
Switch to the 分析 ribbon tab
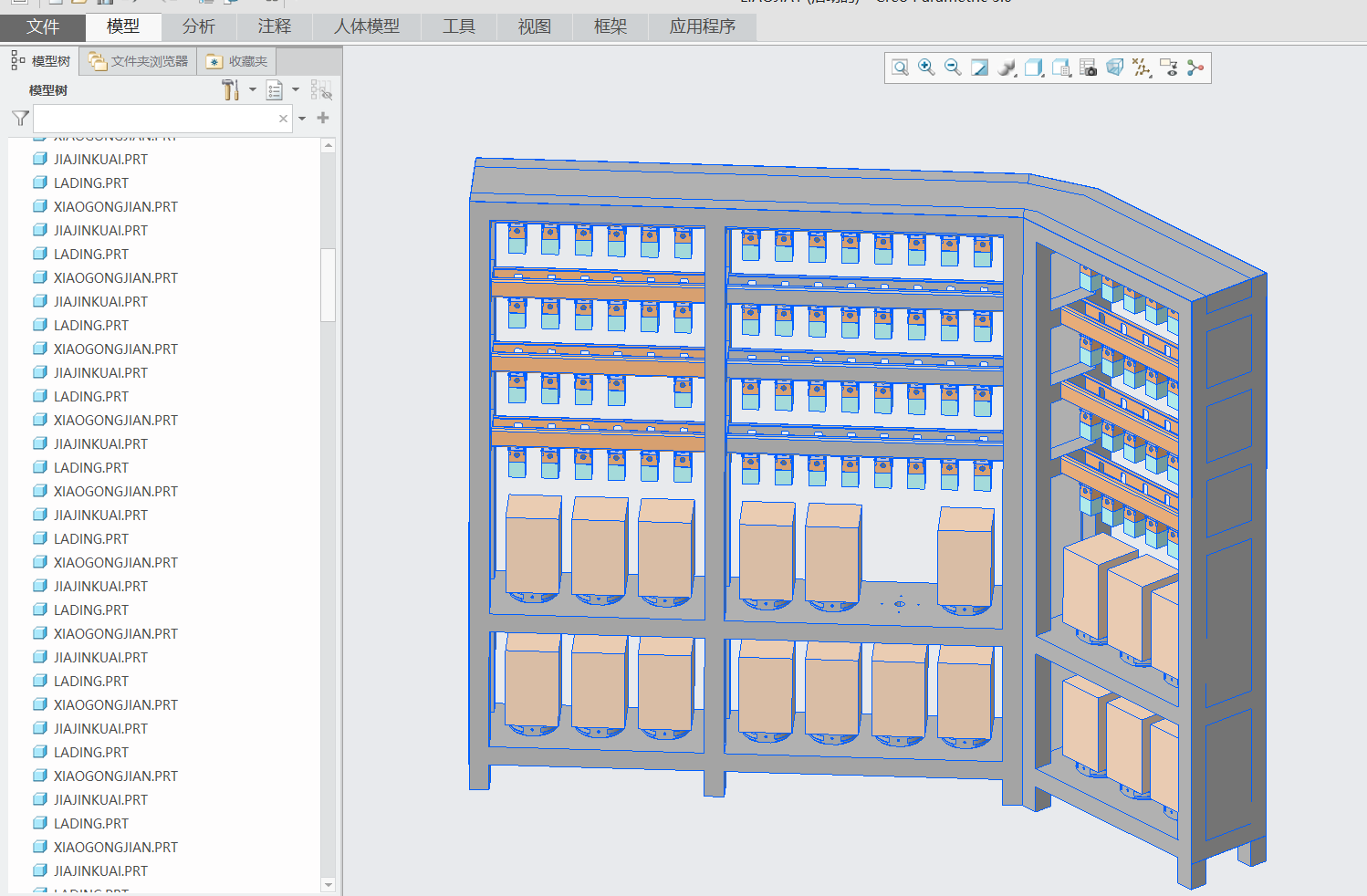[x=199, y=26]
